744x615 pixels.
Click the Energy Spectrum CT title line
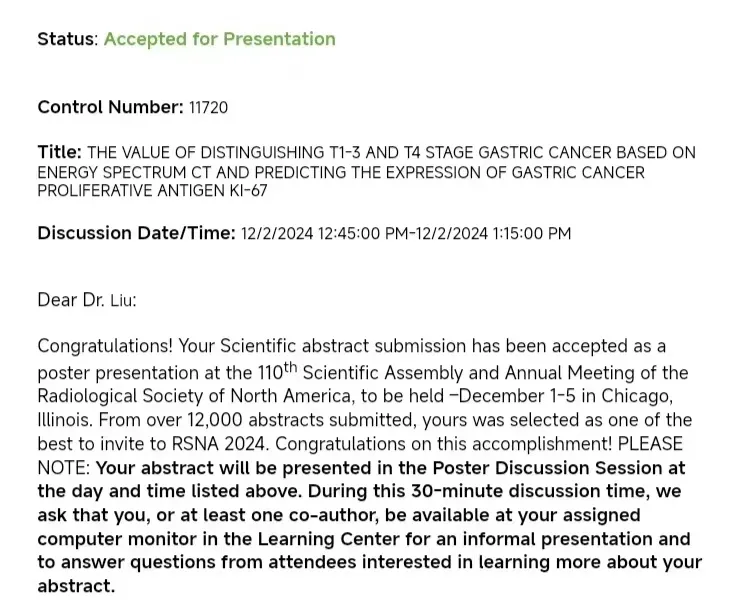coord(341,172)
